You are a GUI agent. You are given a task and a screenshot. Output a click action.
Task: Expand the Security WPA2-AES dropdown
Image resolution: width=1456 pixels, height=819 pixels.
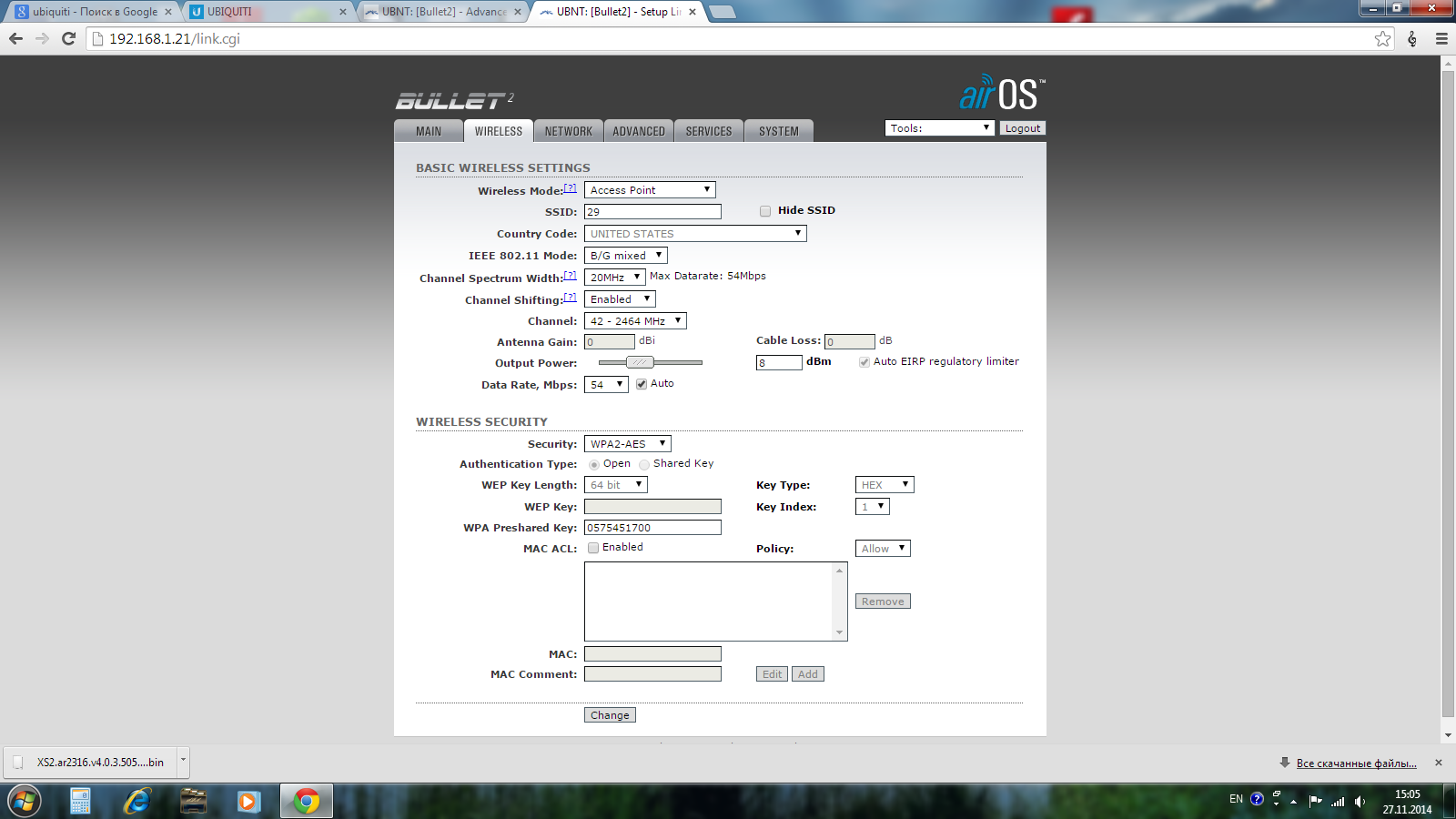(627, 444)
